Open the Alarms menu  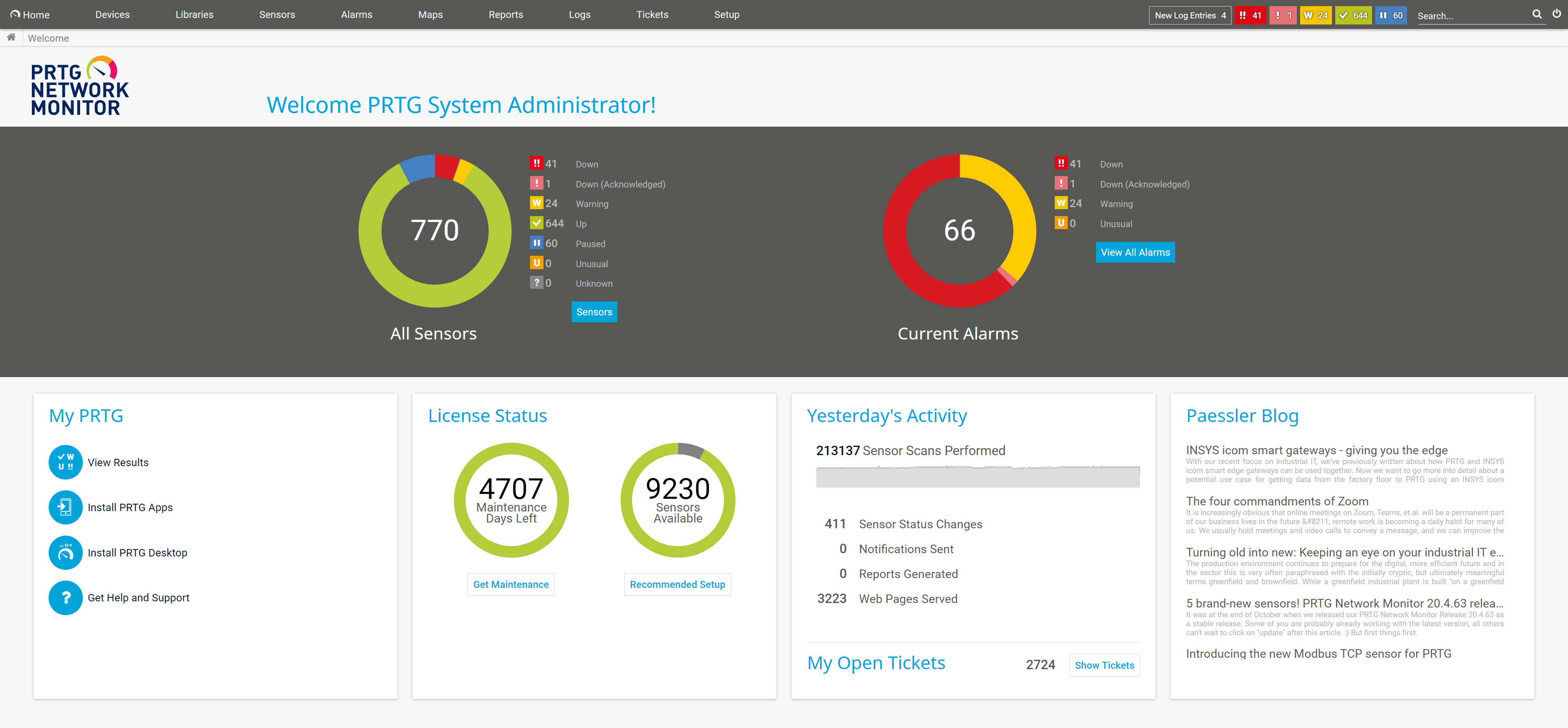pos(356,15)
